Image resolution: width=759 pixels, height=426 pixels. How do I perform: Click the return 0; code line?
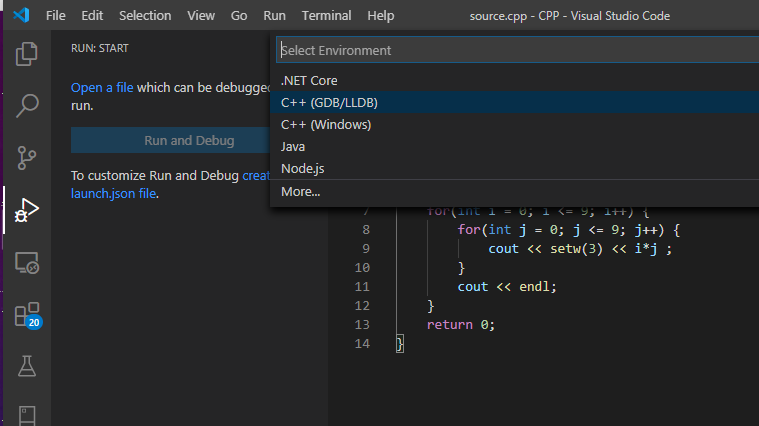(460, 324)
